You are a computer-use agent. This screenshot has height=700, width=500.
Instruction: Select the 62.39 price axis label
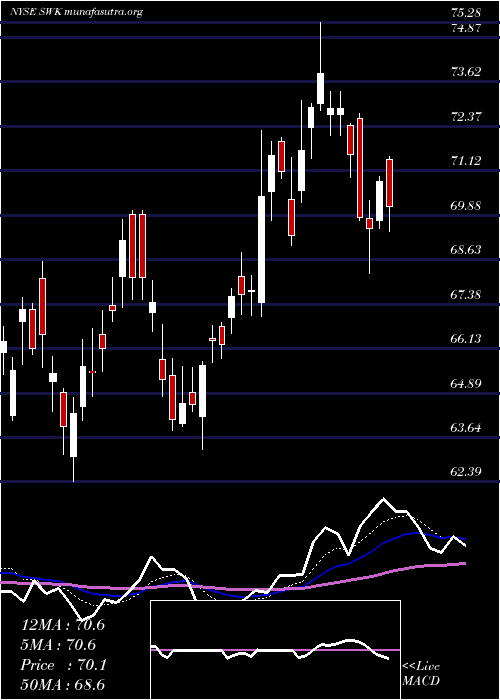(x=467, y=472)
